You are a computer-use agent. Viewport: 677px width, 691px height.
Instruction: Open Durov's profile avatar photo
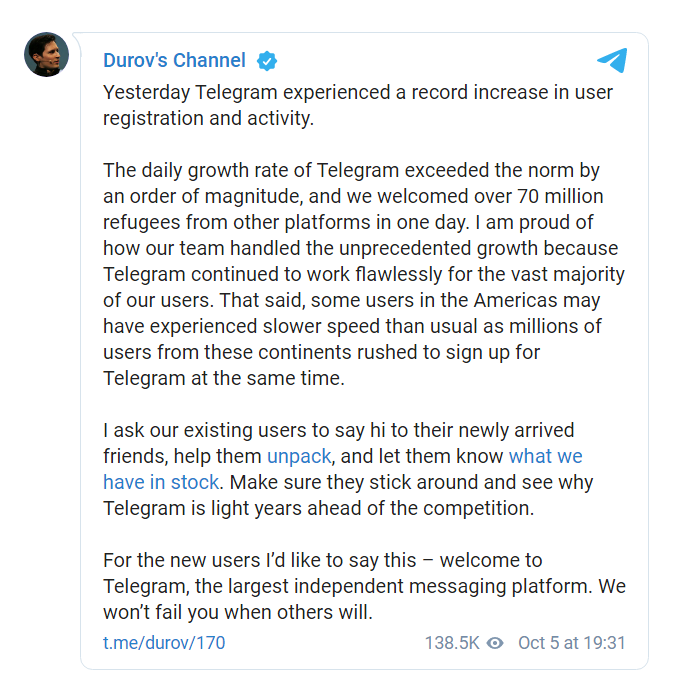tap(47, 54)
